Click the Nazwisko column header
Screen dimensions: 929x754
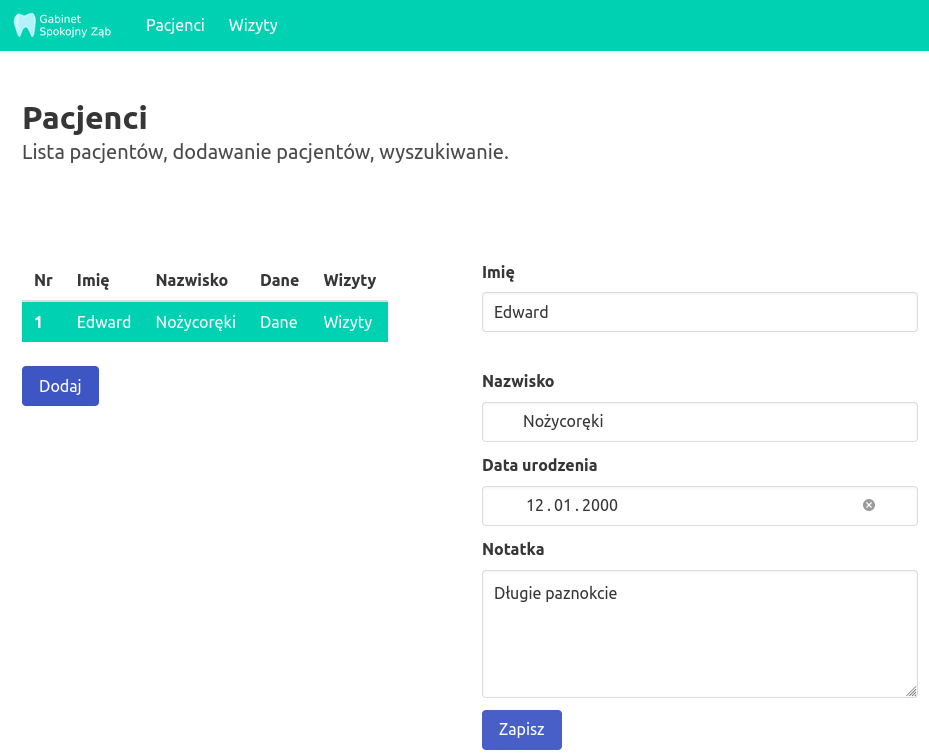(x=192, y=280)
